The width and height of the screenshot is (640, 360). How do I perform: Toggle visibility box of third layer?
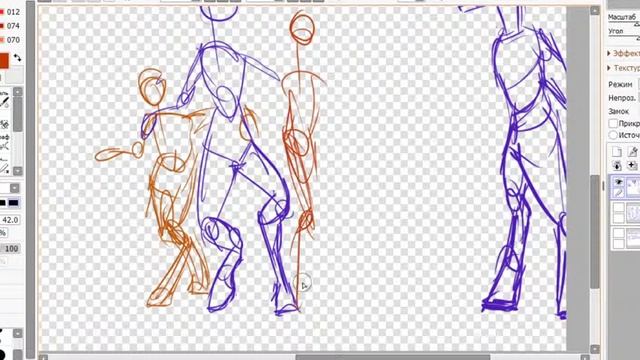click(618, 233)
